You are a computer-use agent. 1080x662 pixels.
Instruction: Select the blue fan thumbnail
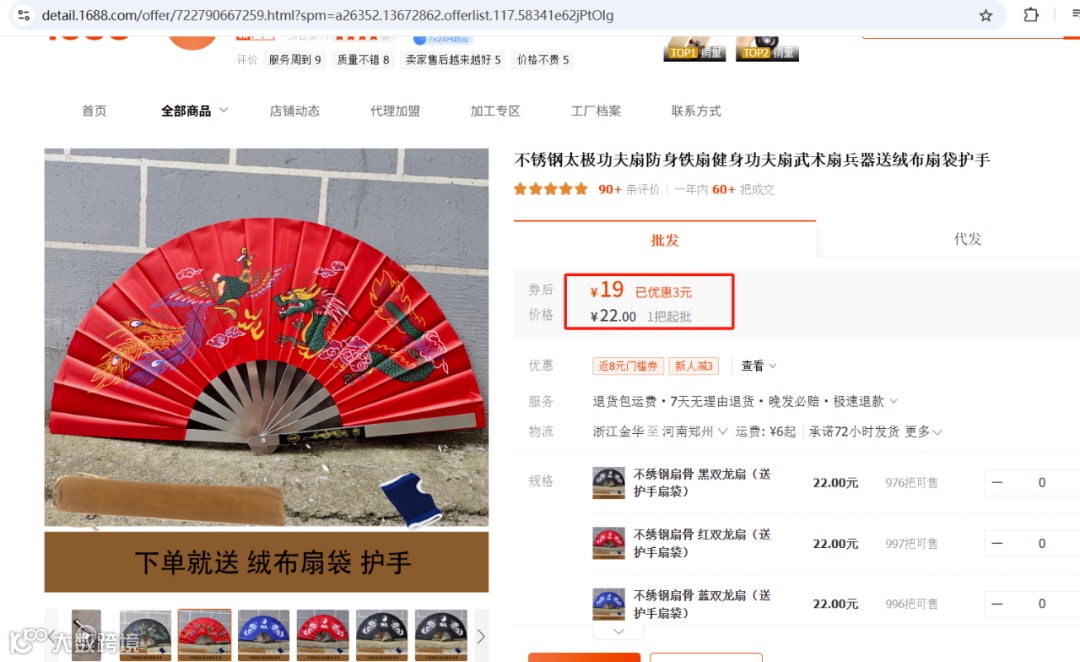click(x=263, y=635)
